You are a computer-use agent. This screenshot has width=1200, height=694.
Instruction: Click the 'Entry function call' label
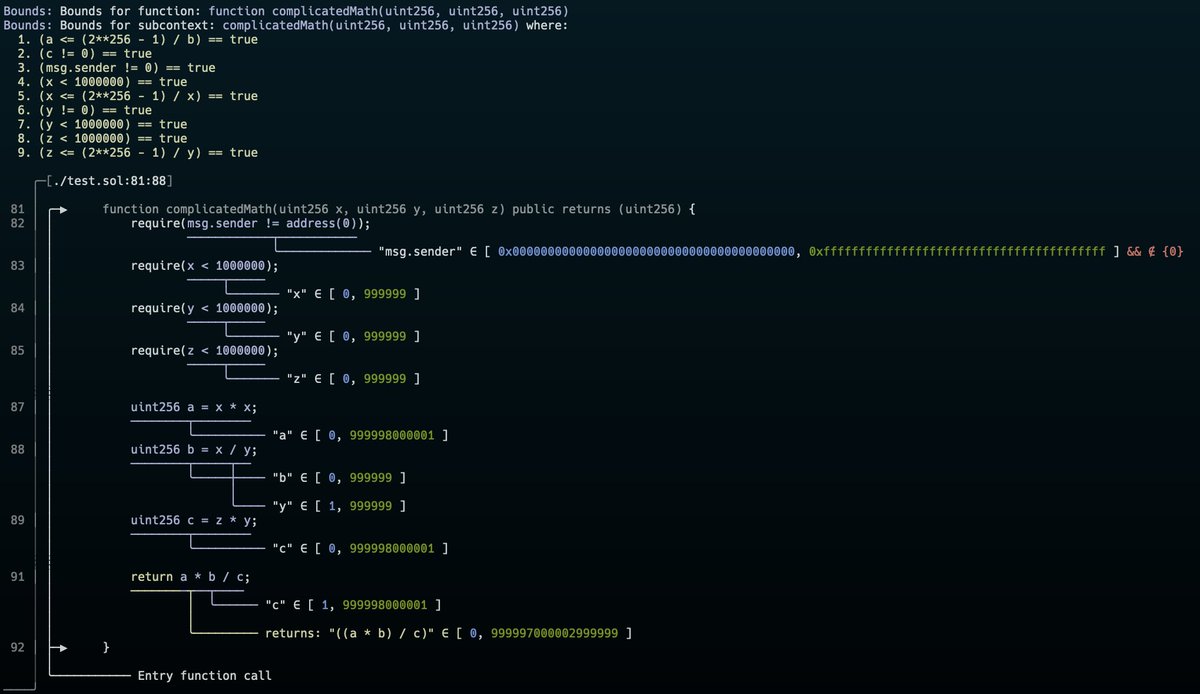204,676
